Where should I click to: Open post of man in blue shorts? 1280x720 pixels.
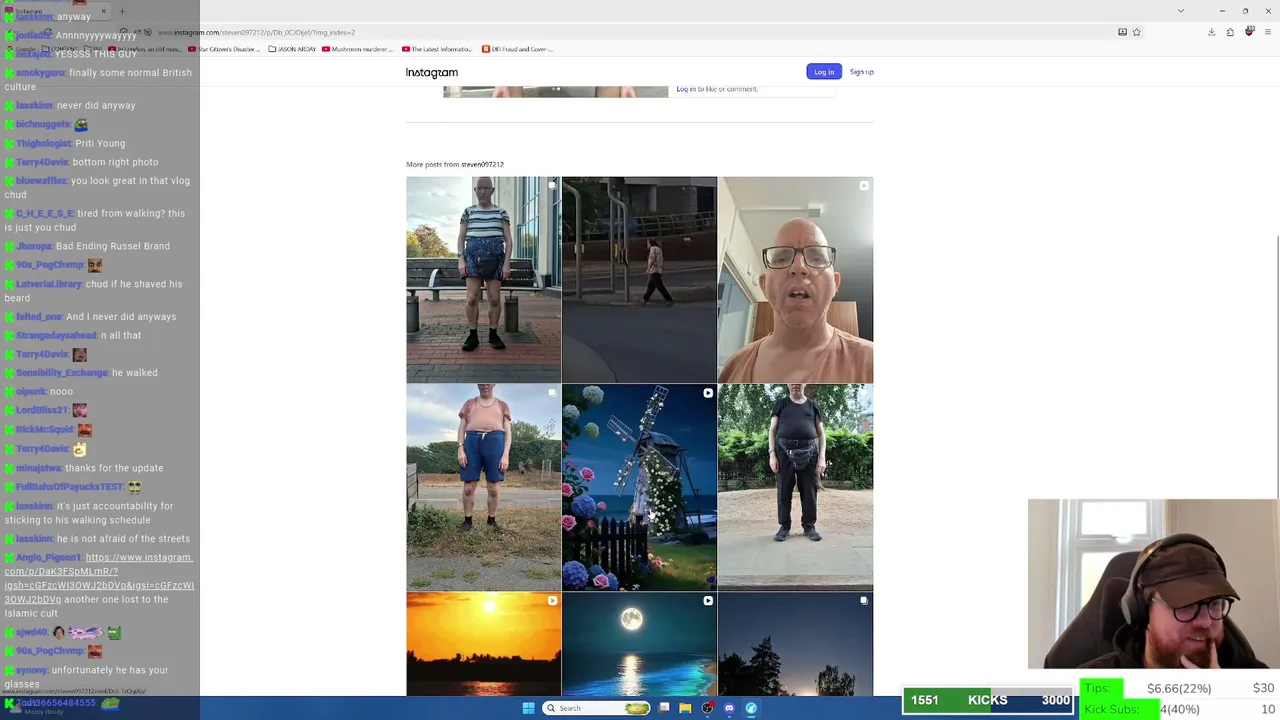point(483,487)
